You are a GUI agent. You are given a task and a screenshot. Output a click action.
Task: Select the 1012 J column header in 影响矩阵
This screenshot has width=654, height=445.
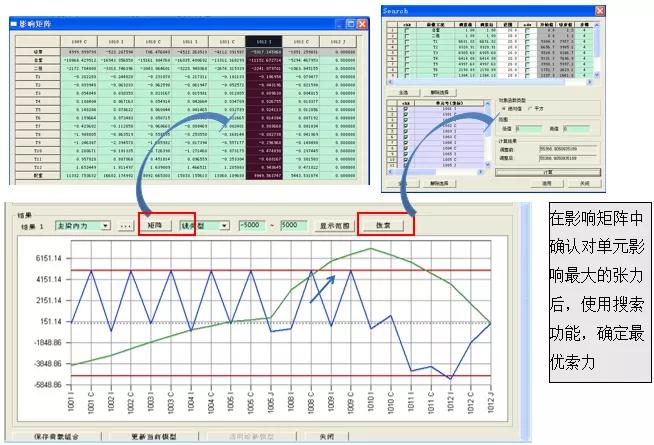pyautogui.click(x=338, y=41)
